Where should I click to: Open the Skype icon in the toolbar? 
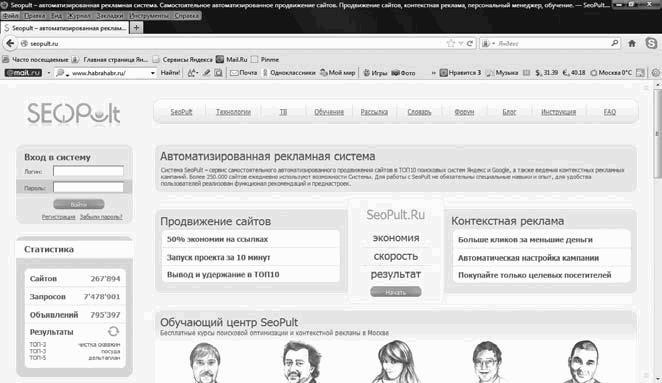click(651, 43)
